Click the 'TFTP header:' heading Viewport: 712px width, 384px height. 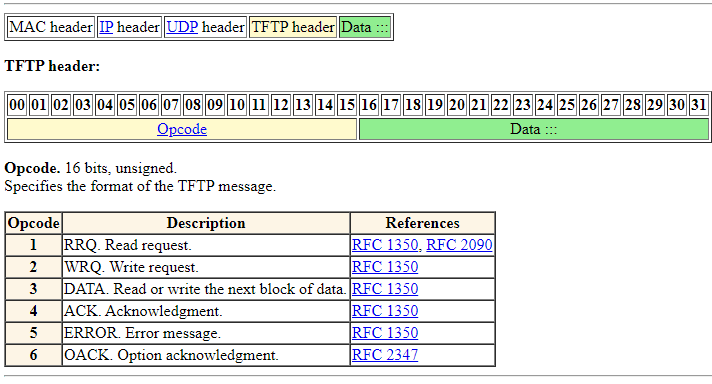(x=52, y=66)
